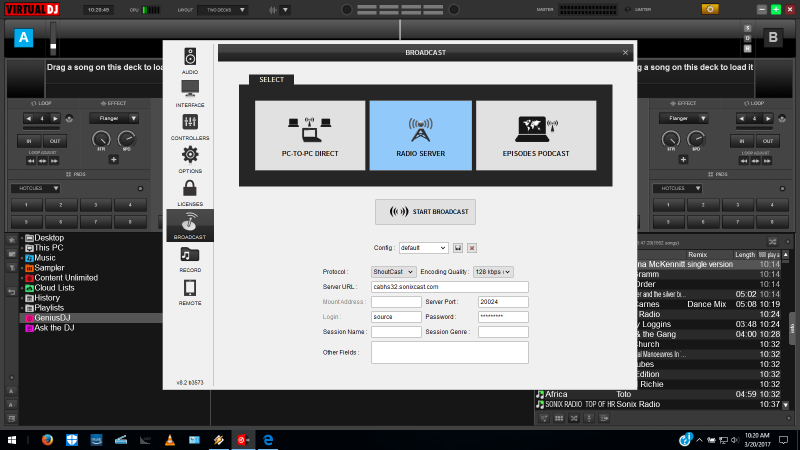Trigger right deck hotcue pad 4

click(772, 205)
